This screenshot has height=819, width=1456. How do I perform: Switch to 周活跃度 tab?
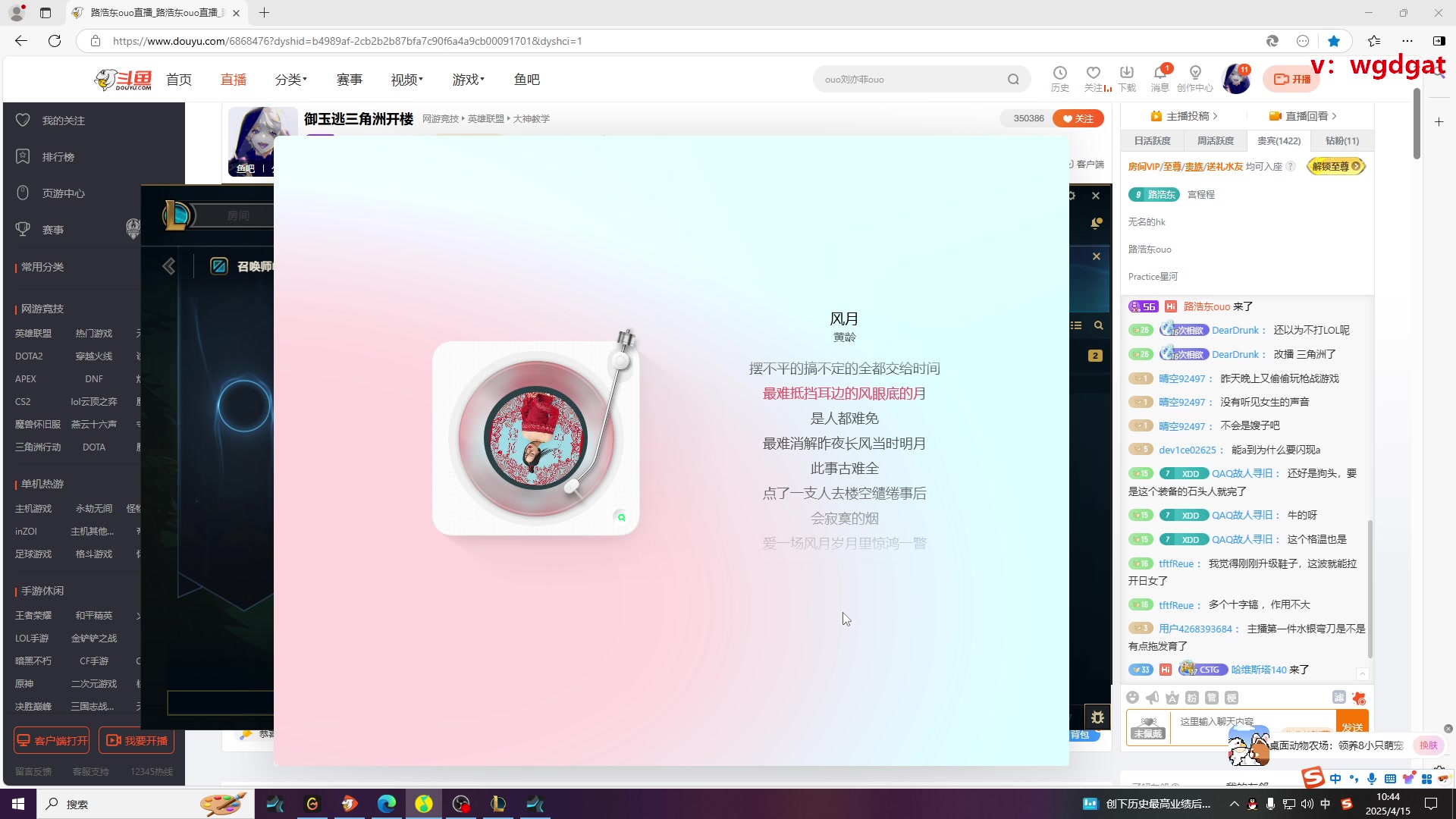pyautogui.click(x=1215, y=141)
